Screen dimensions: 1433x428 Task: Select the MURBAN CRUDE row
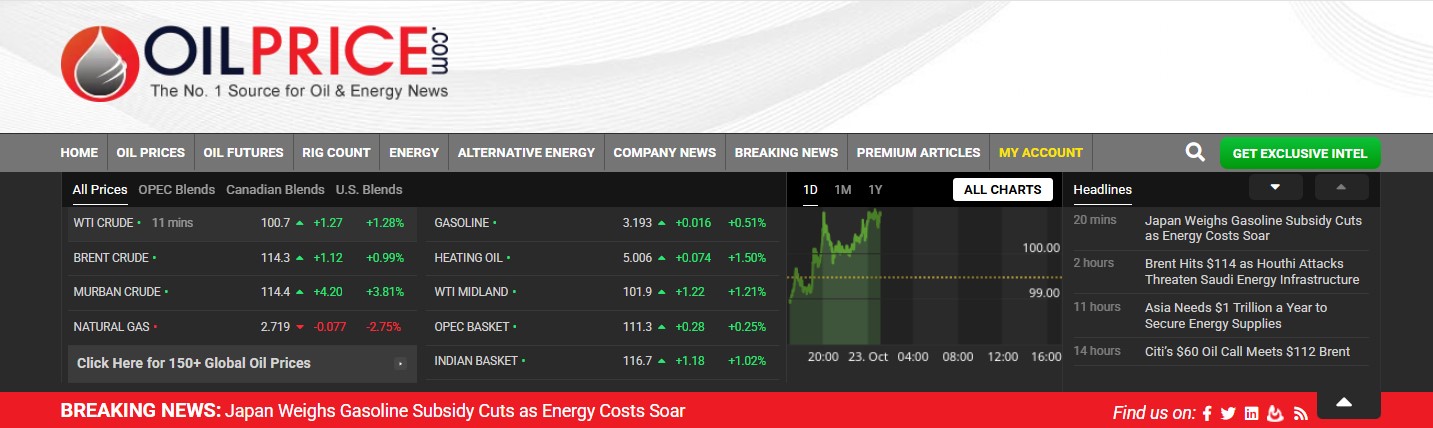[x=242, y=292]
